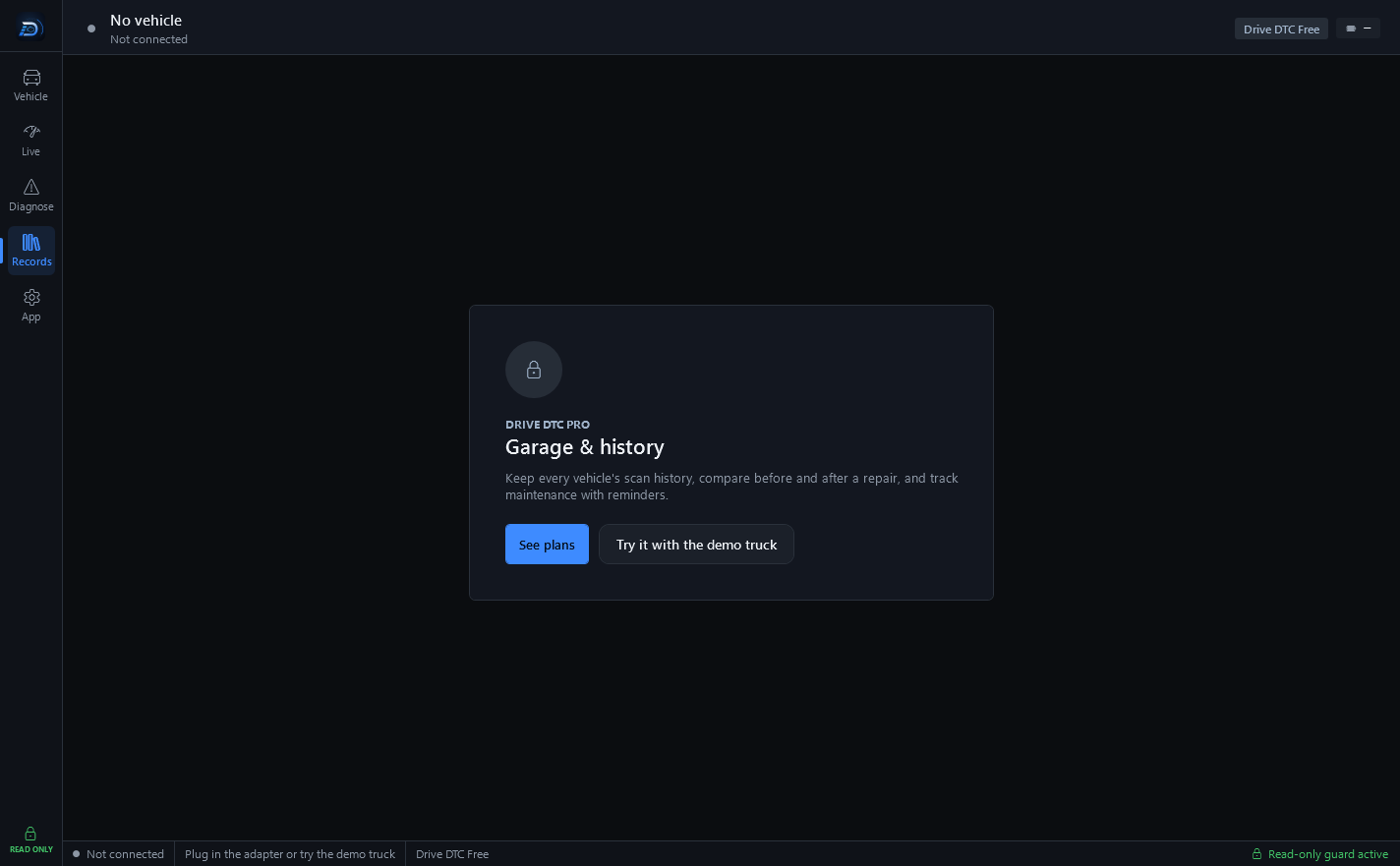Click Drive DTC Free in the status bar

[452, 854]
